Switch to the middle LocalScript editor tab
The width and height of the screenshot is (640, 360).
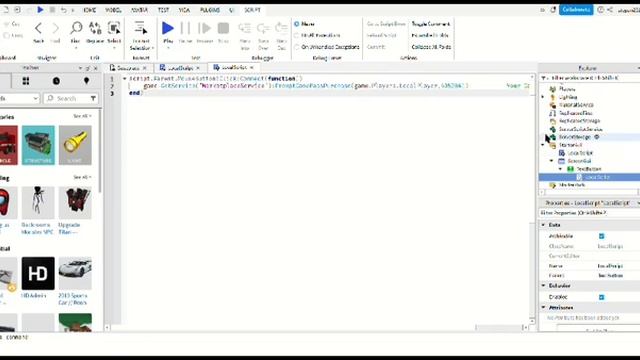click(180, 68)
